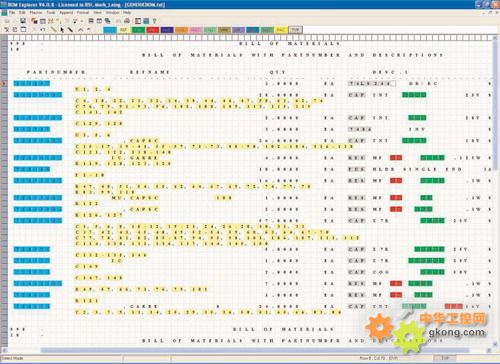Select the arrow pointer tool
This screenshot has height=364, width=500.
(62, 30)
